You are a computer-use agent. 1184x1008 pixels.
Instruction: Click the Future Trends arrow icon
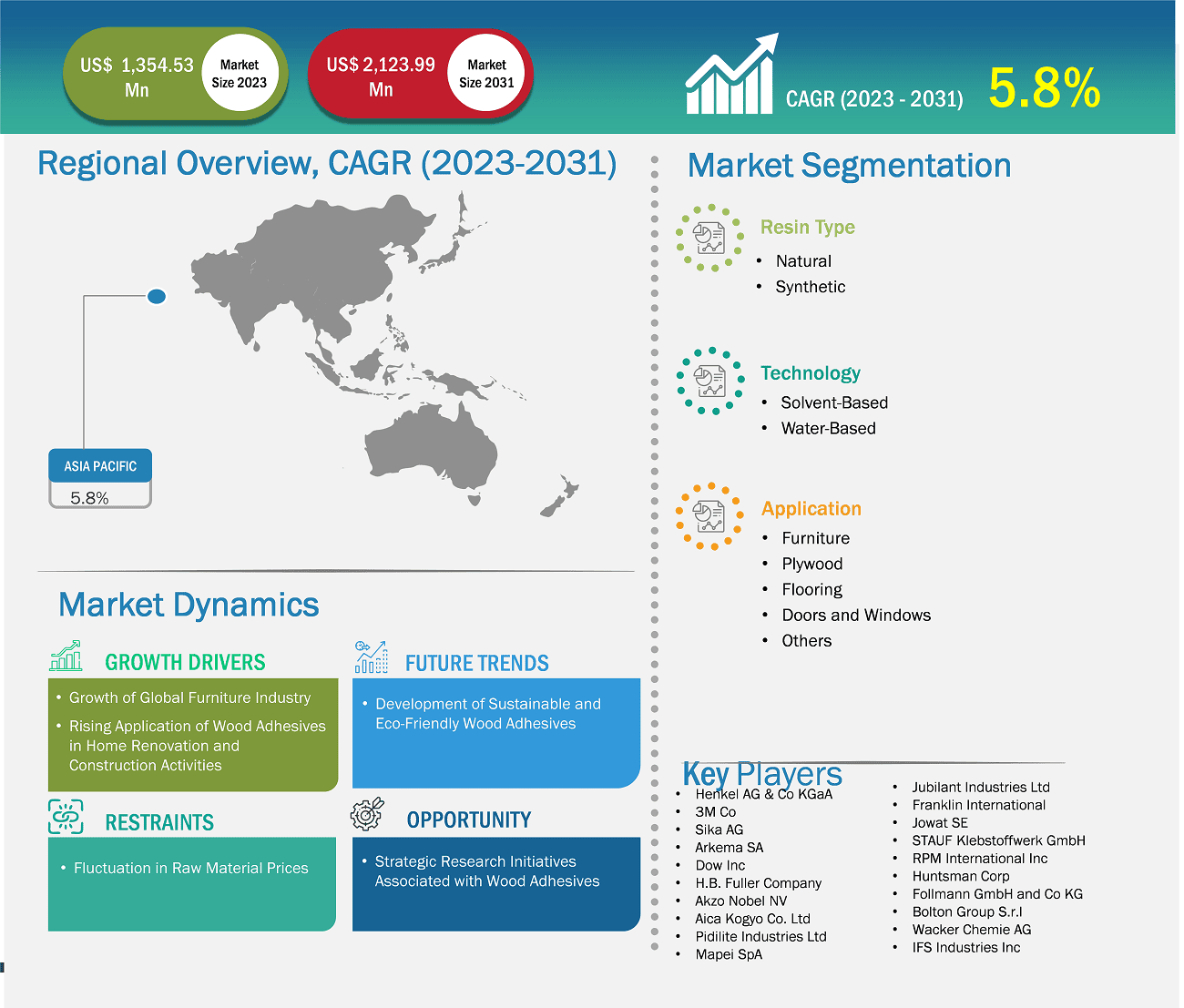(371, 656)
